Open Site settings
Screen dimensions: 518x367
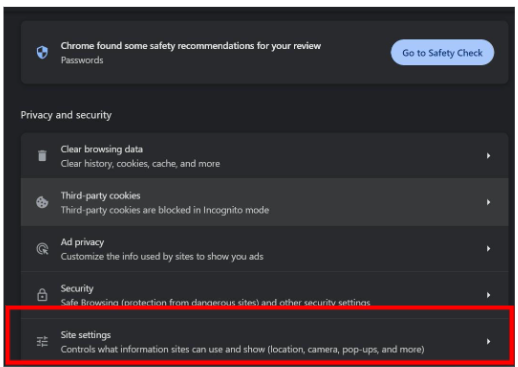click(x=264, y=341)
